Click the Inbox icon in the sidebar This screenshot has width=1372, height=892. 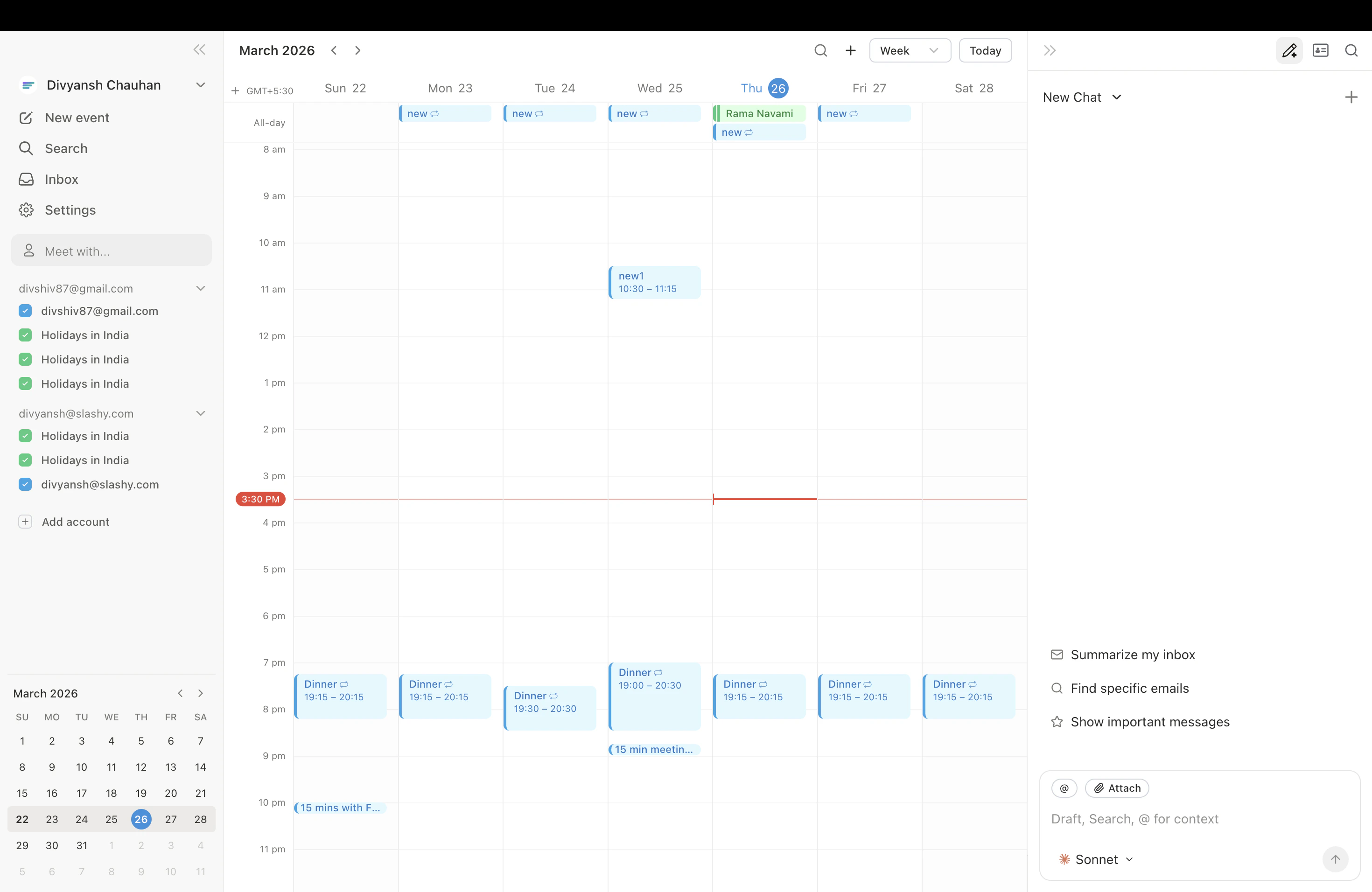tap(26, 179)
